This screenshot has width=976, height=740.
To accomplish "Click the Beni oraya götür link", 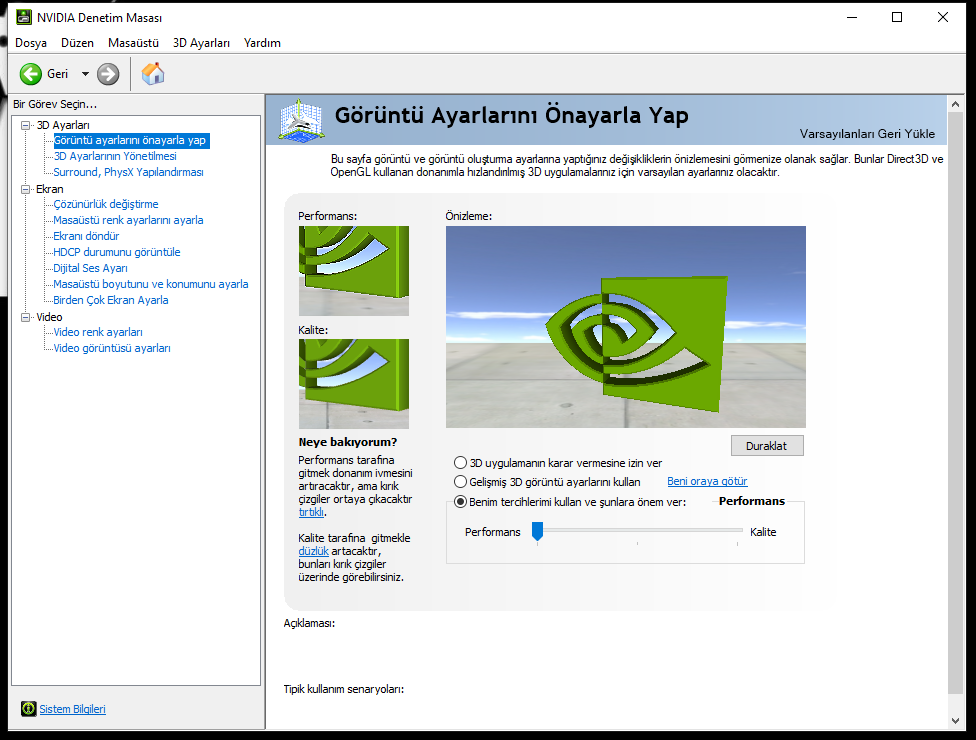I will point(707,481).
